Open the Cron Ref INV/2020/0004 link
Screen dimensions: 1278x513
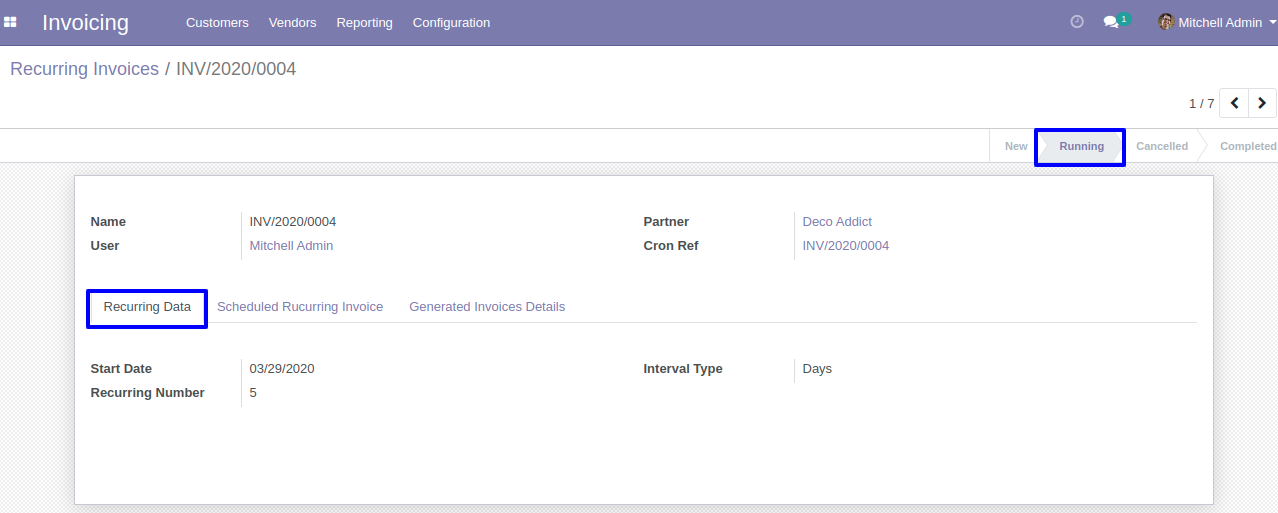(846, 246)
